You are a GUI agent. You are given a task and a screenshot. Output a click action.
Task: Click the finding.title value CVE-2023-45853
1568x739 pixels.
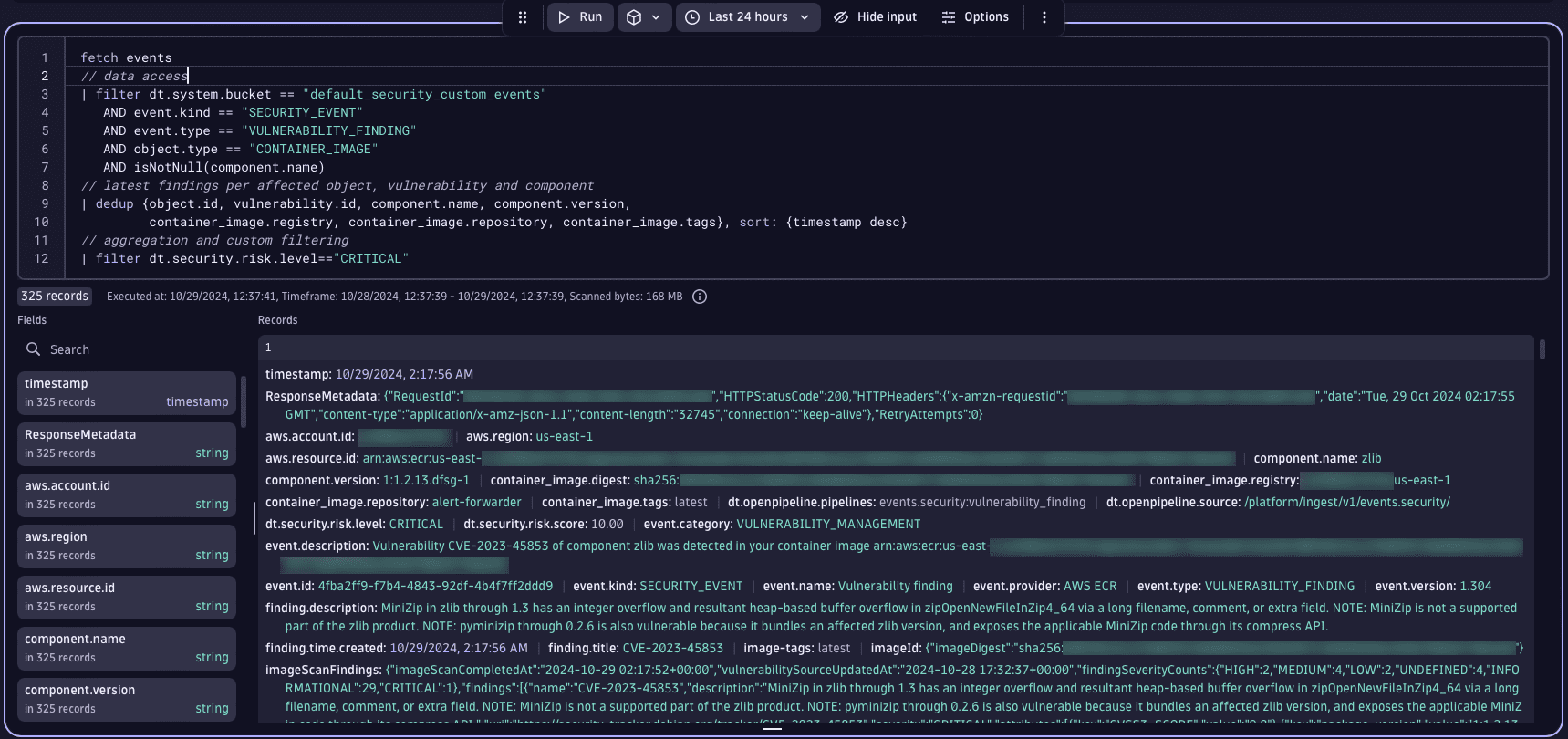click(673, 649)
